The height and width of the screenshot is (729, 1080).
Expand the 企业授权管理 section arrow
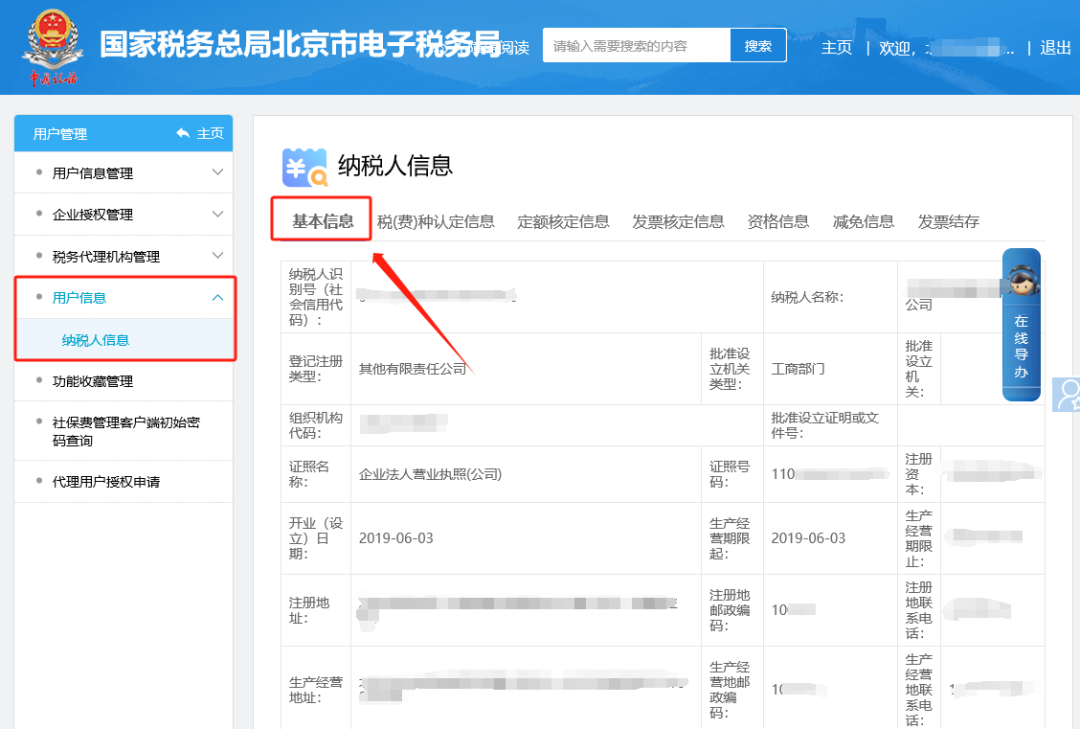point(217,214)
